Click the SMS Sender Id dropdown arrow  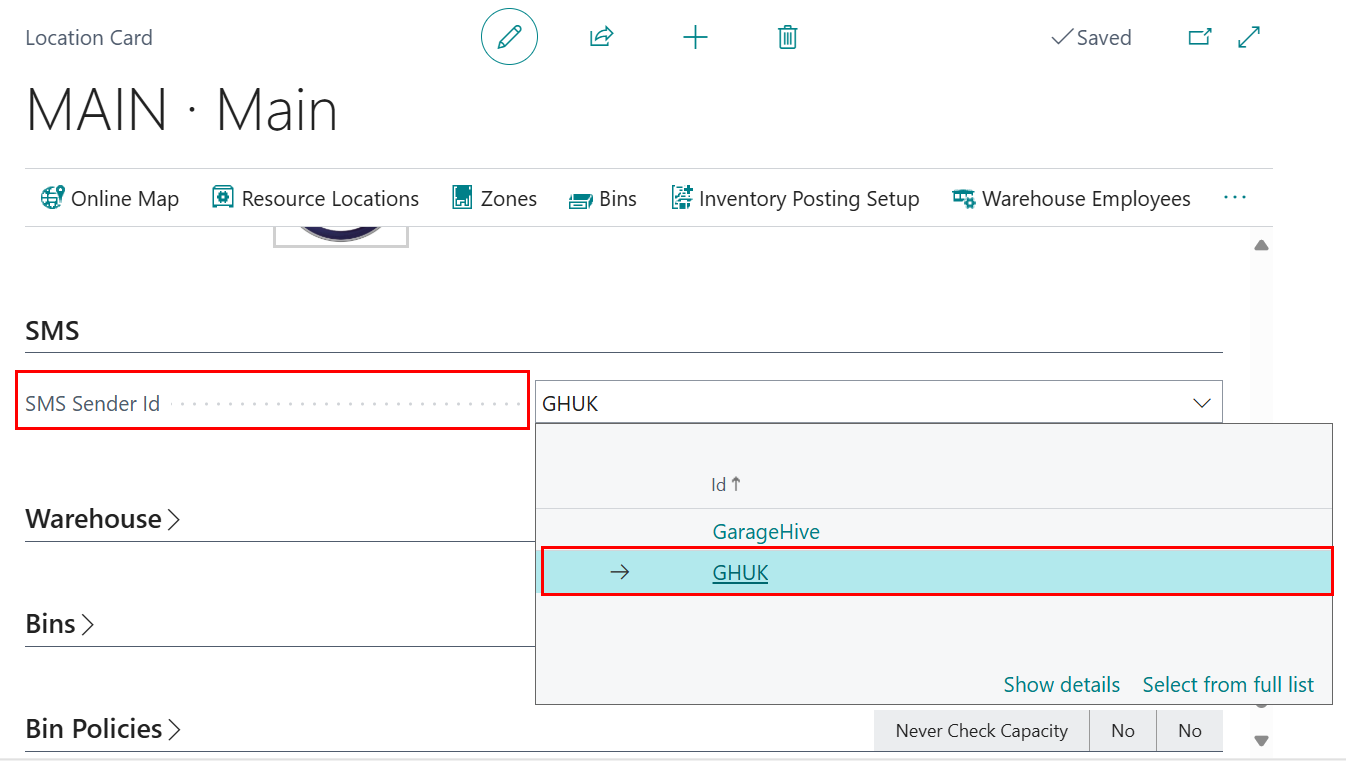[1202, 403]
